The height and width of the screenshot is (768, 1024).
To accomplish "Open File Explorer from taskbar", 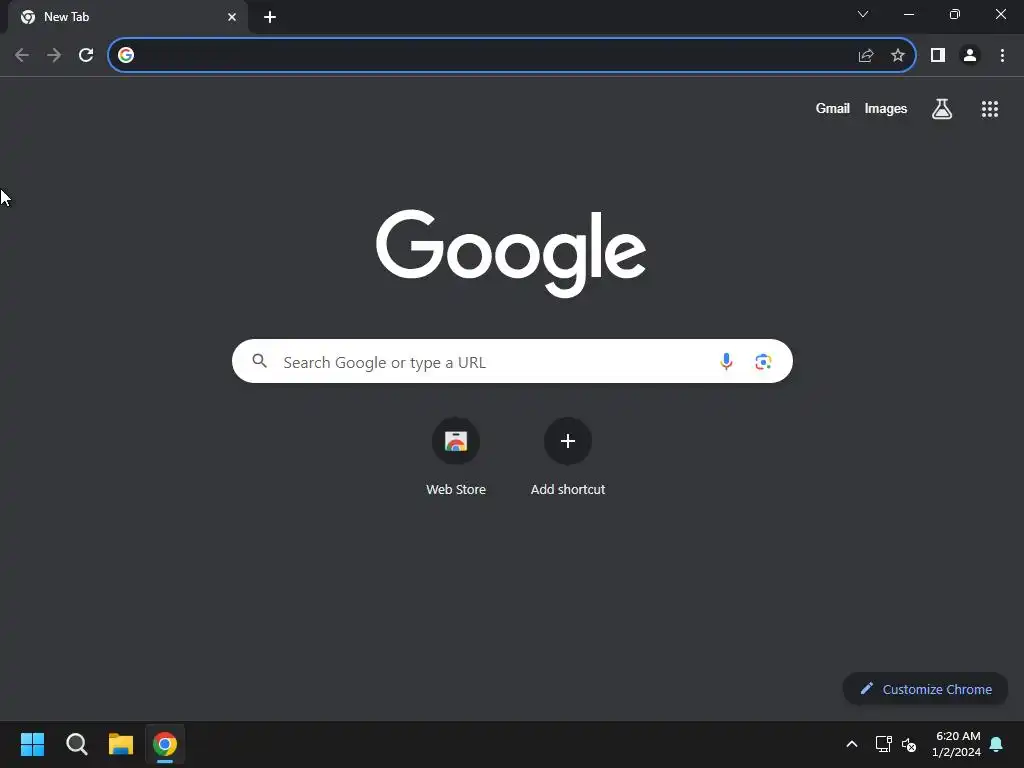I will [x=121, y=744].
